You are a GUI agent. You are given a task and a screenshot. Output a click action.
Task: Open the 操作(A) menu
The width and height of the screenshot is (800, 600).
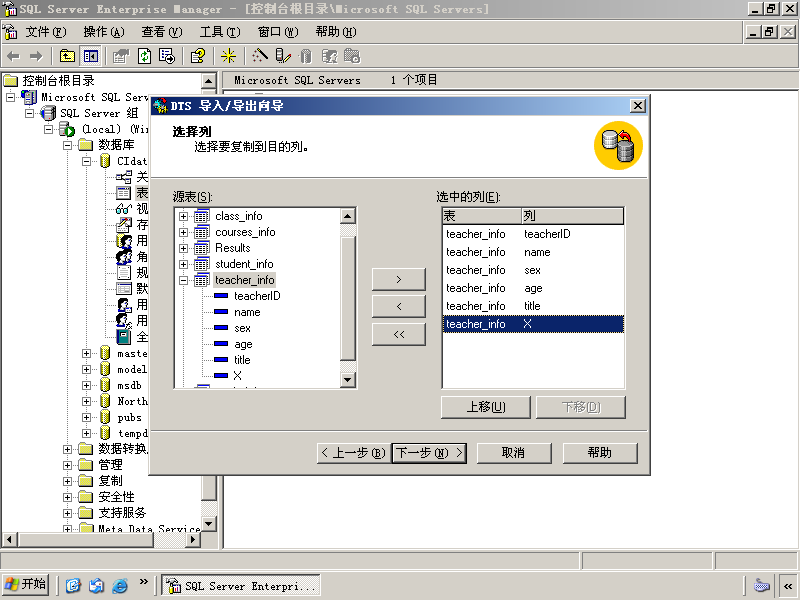104,32
